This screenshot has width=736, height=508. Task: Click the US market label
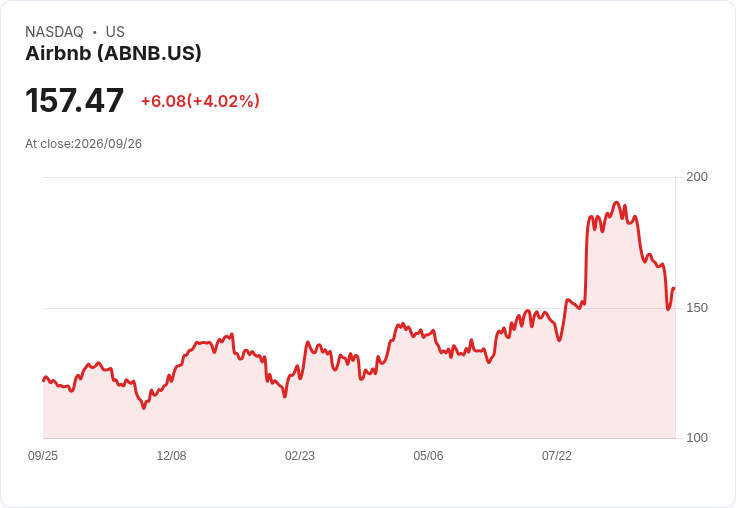115,32
